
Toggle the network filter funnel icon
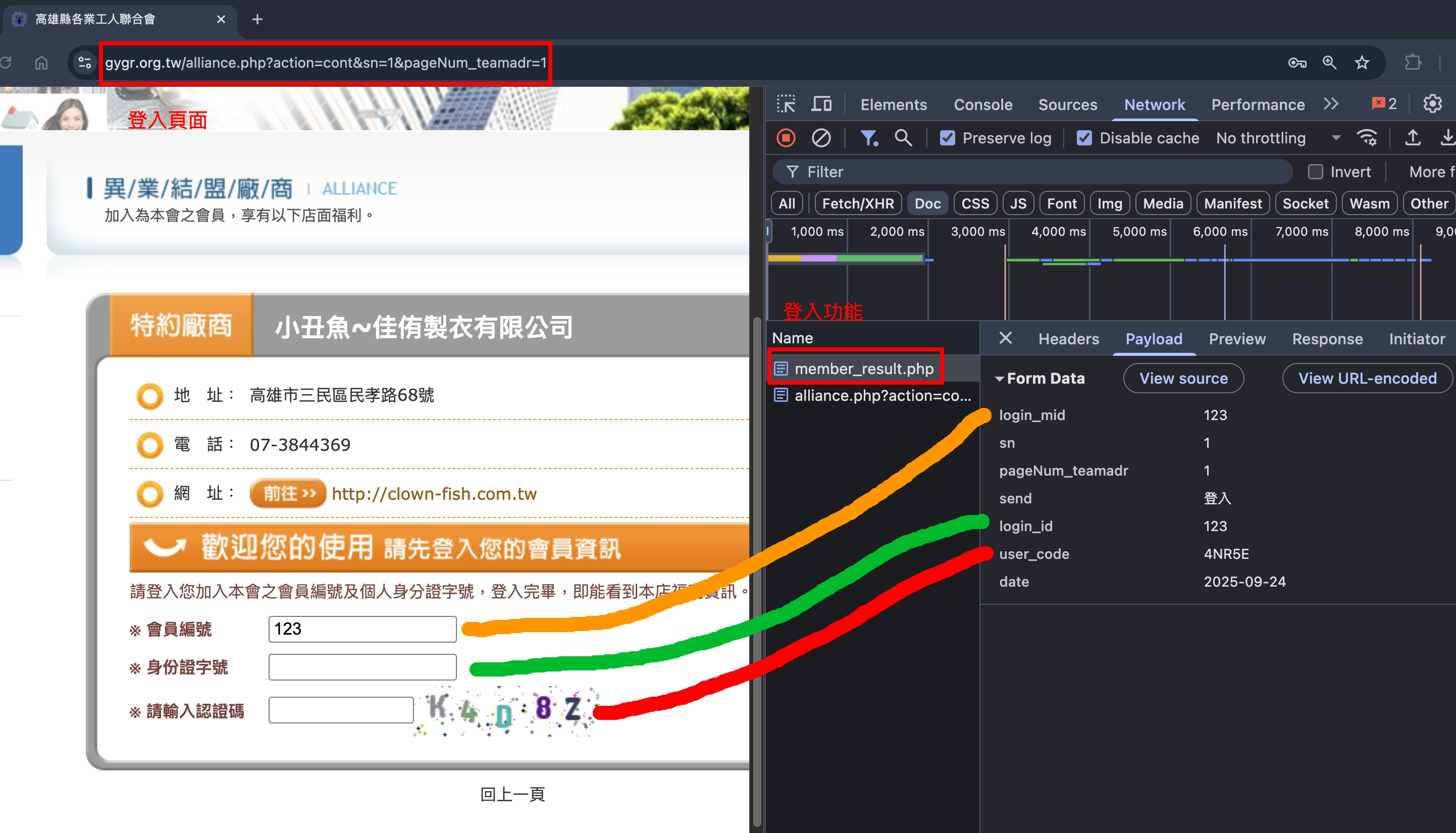pyautogui.click(x=869, y=138)
